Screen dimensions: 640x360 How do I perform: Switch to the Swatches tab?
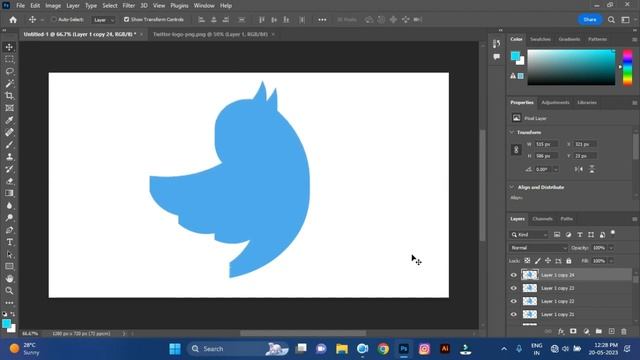coord(540,39)
